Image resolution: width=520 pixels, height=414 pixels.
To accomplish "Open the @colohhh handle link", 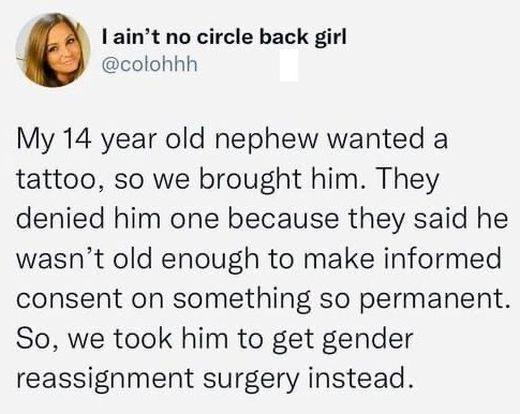I will pos(150,64).
